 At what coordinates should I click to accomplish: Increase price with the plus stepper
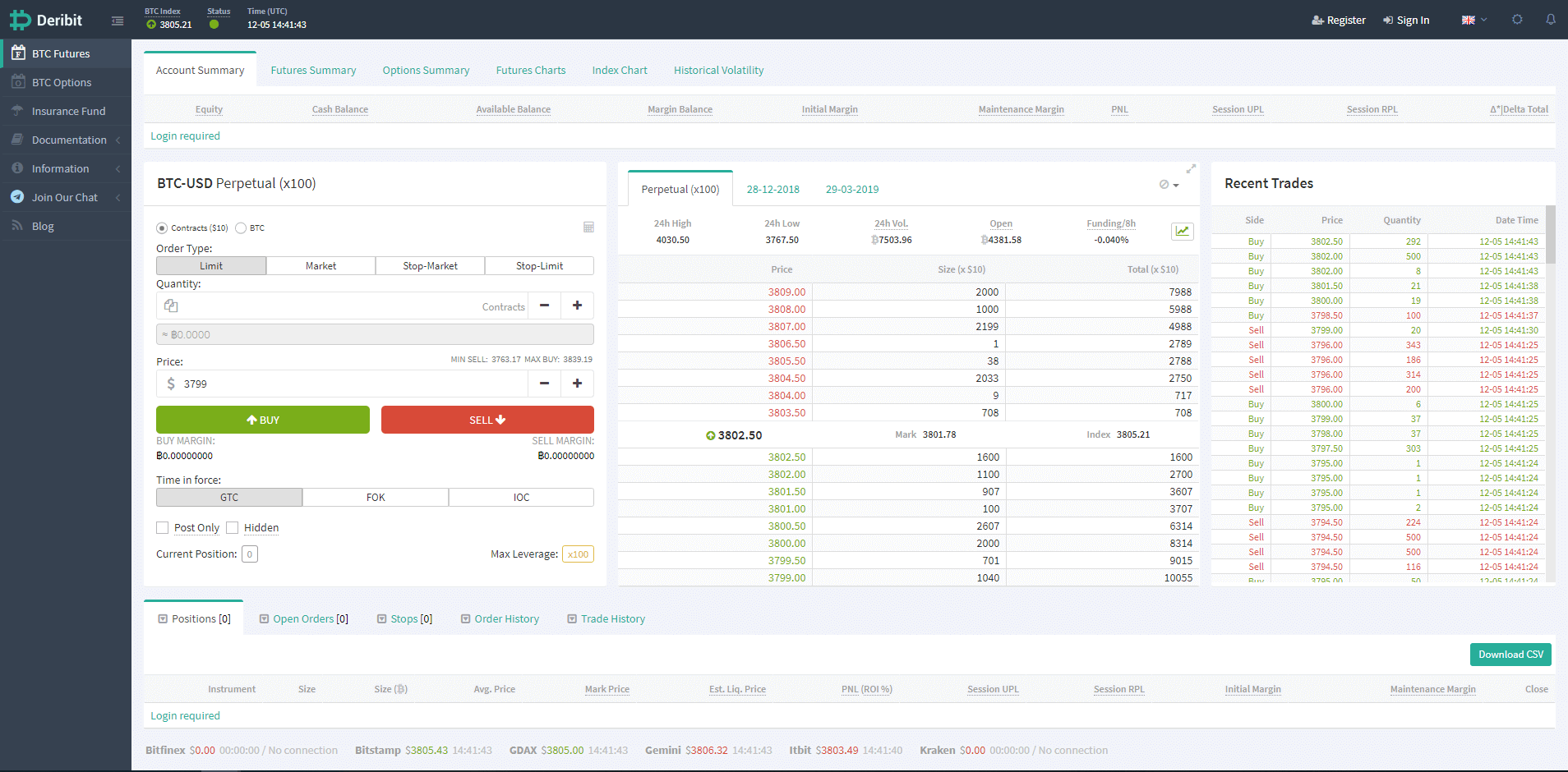[577, 384]
